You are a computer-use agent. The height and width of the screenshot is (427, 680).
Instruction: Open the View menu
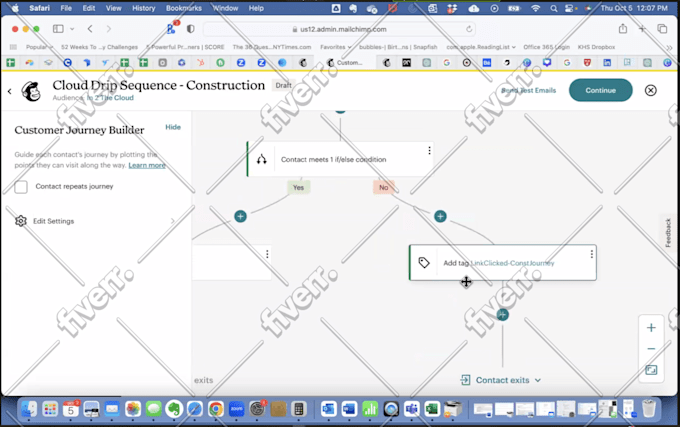coord(114,8)
